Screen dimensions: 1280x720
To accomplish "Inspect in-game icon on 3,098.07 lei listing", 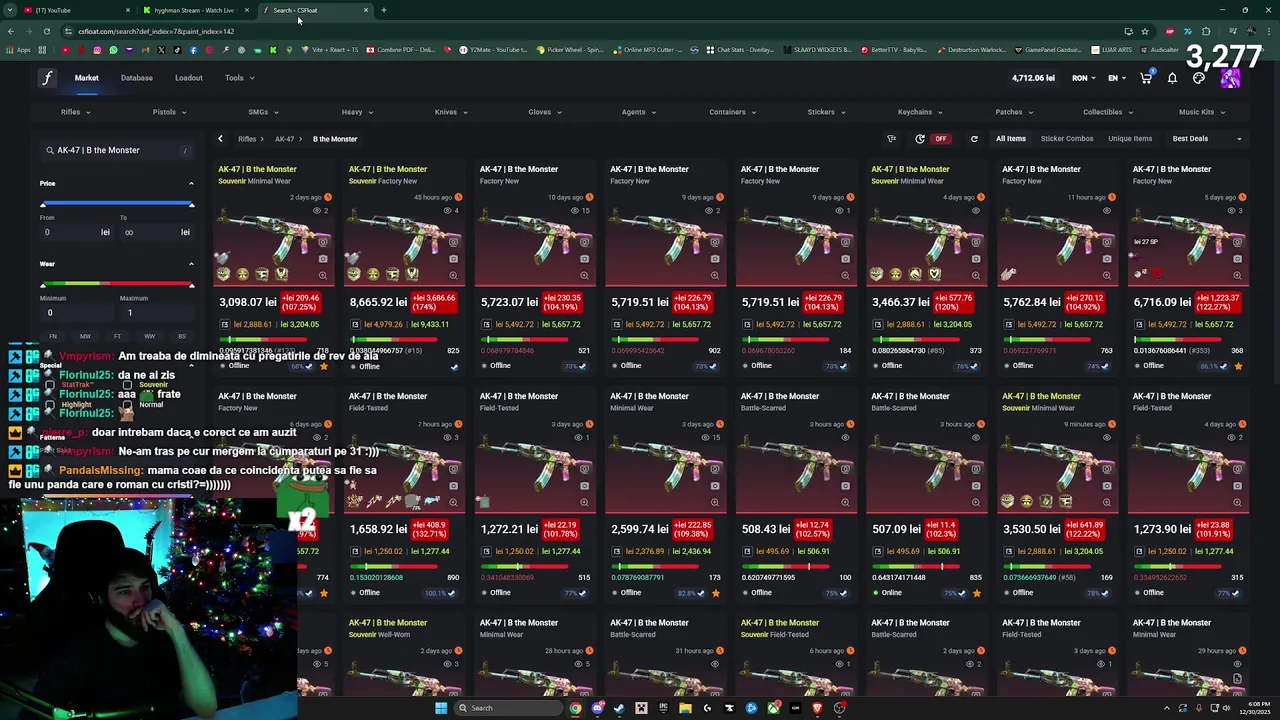I will coord(323,242).
